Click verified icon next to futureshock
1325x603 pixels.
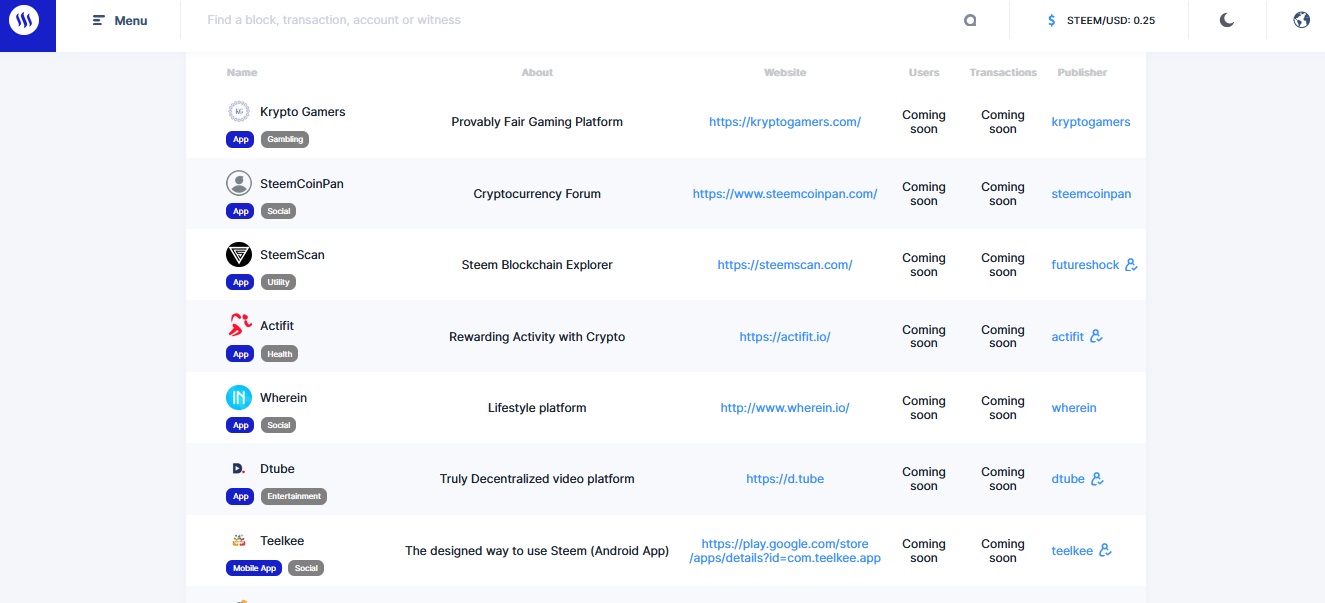point(1131,265)
